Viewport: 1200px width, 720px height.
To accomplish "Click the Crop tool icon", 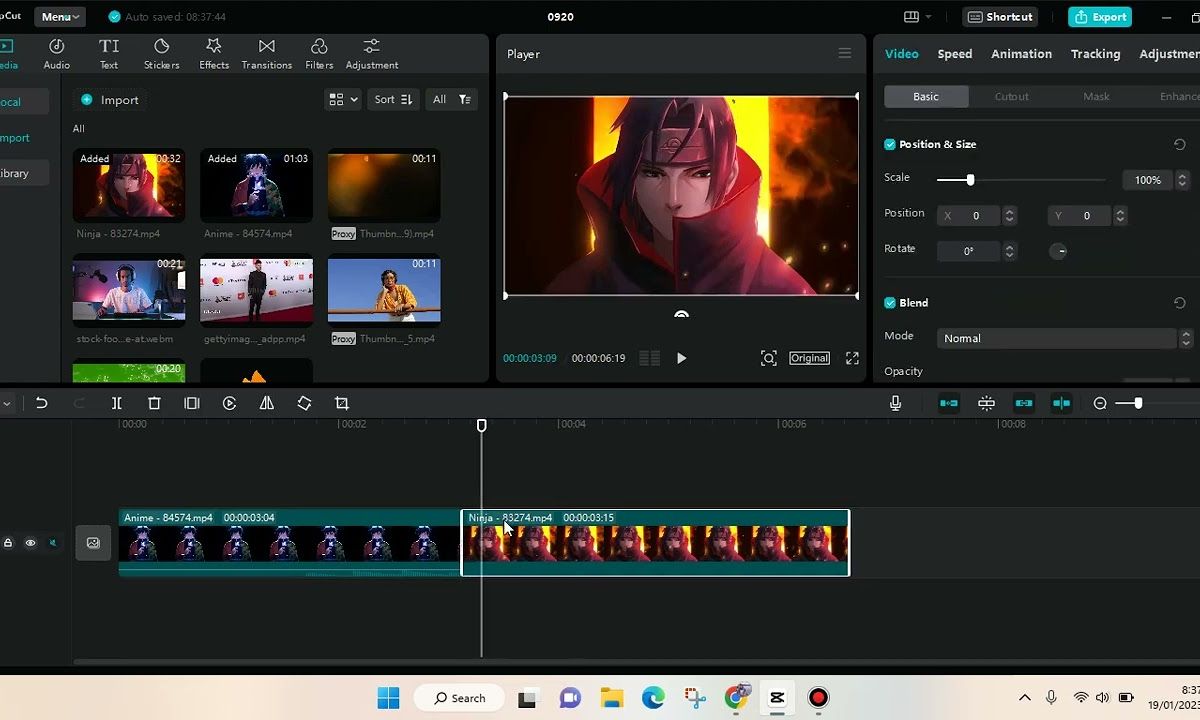I will (342, 403).
